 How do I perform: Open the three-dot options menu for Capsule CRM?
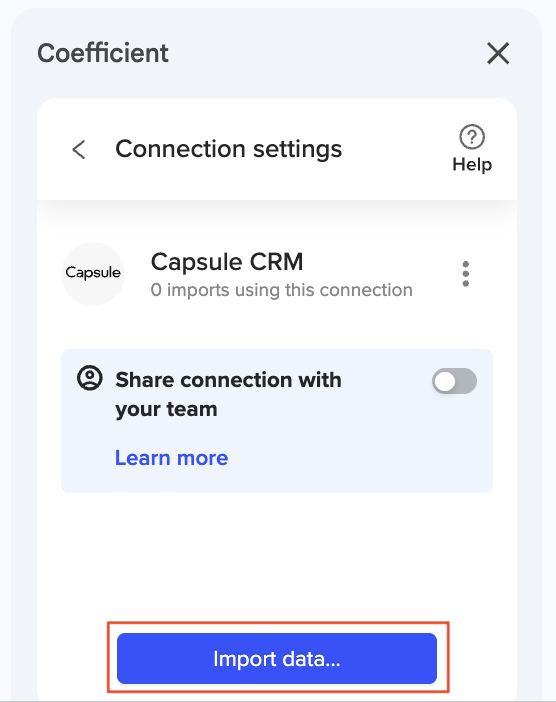coord(466,274)
